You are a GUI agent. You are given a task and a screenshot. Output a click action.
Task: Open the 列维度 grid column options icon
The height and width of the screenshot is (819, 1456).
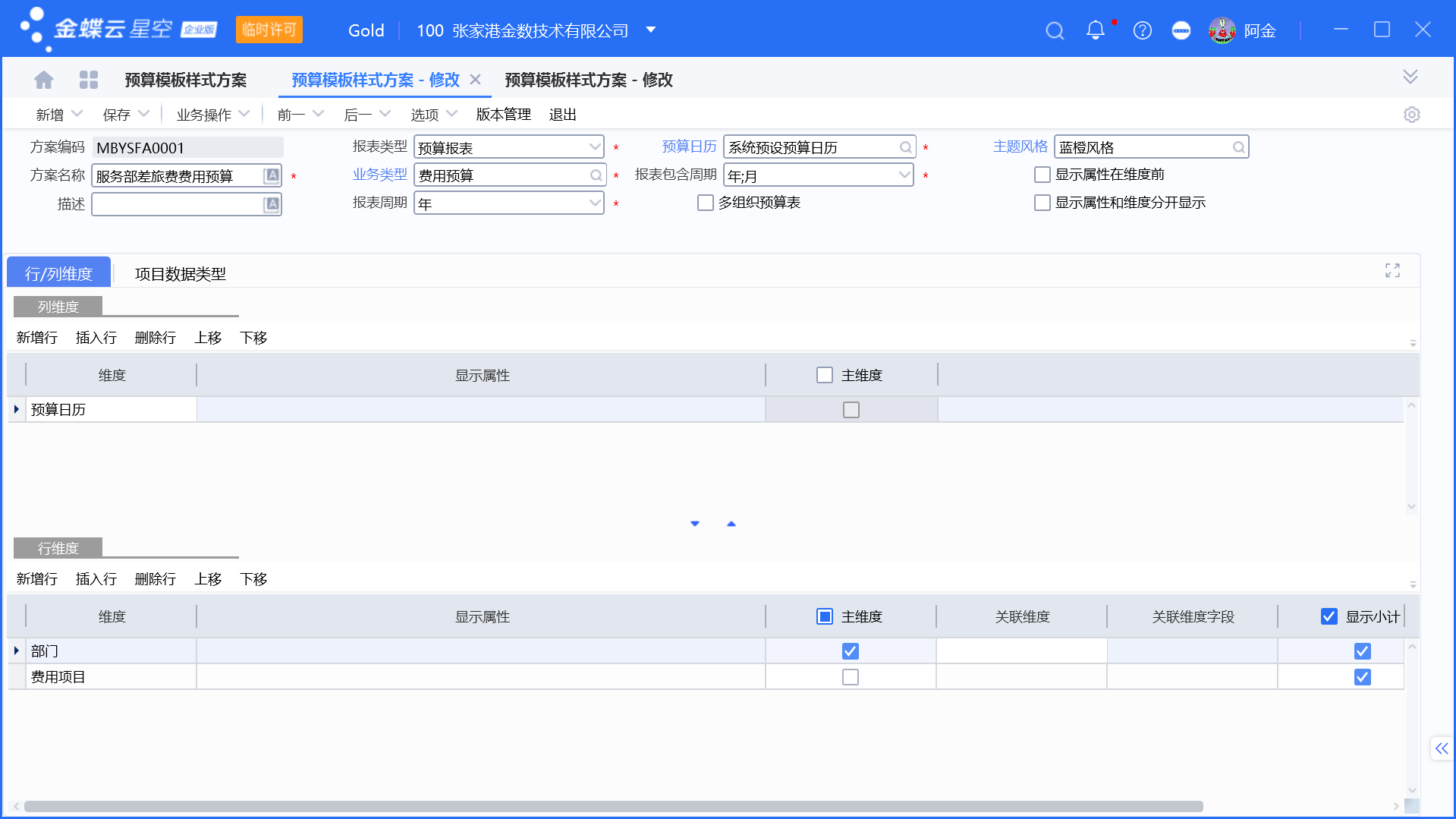pyautogui.click(x=1413, y=343)
